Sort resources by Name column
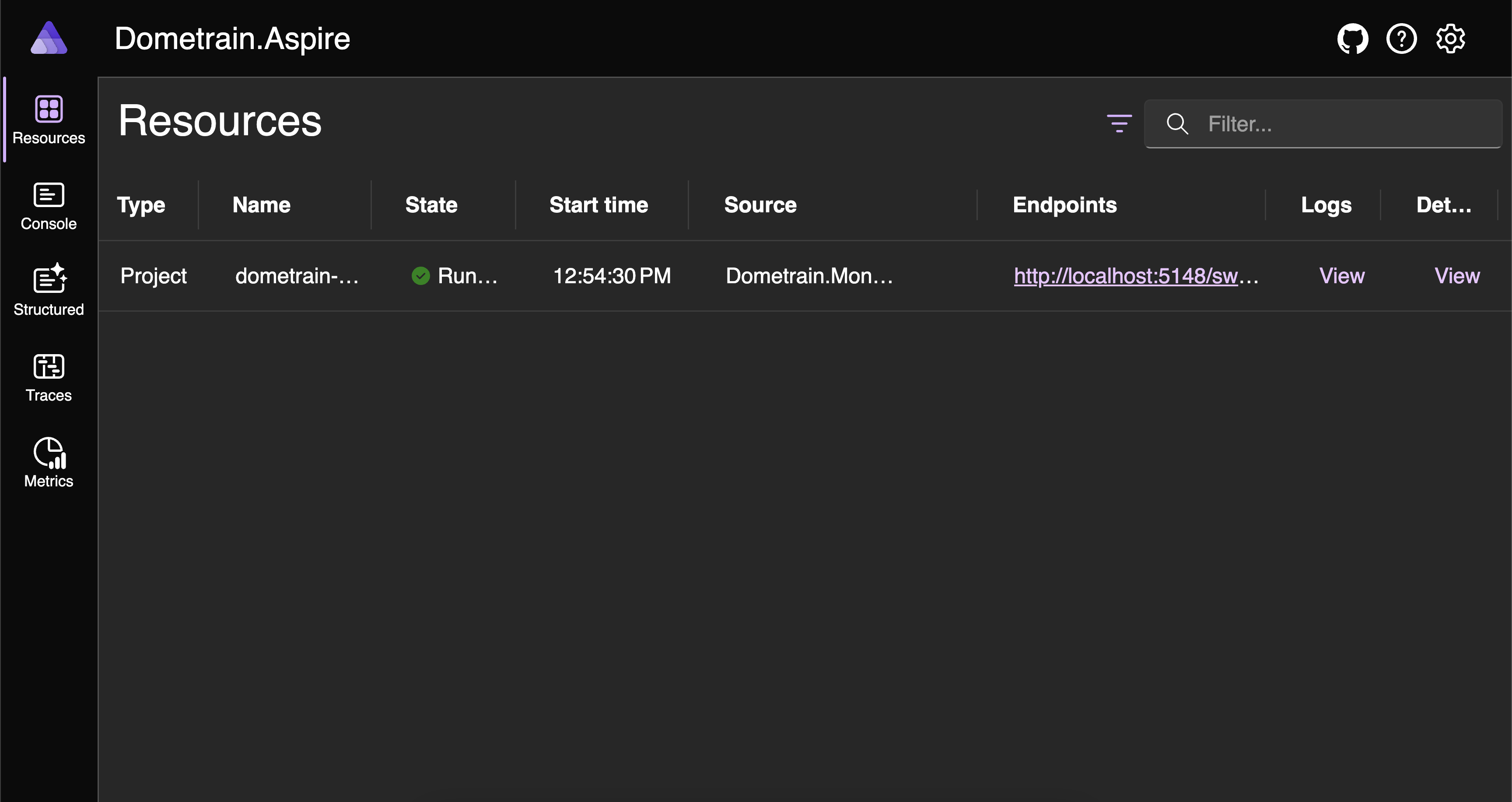This screenshot has height=802, width=1512. 261,205
